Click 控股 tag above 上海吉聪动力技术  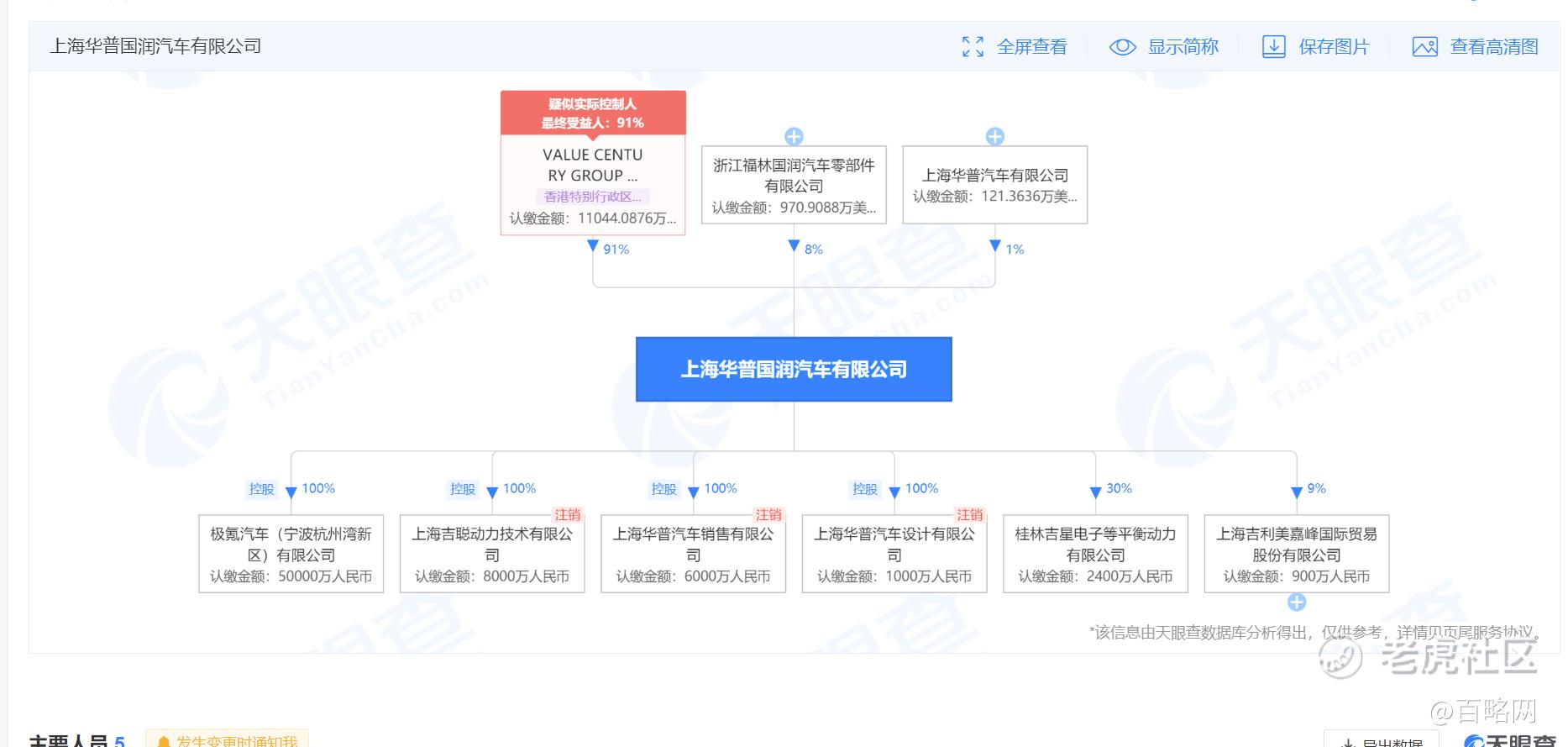pos(463,489)
